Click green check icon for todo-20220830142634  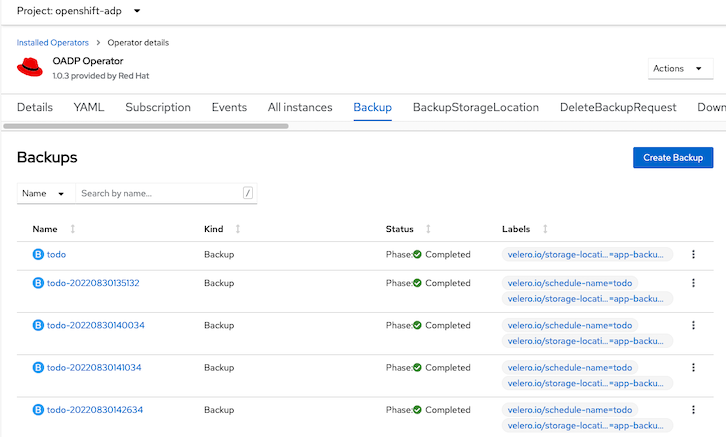(417, 410)
